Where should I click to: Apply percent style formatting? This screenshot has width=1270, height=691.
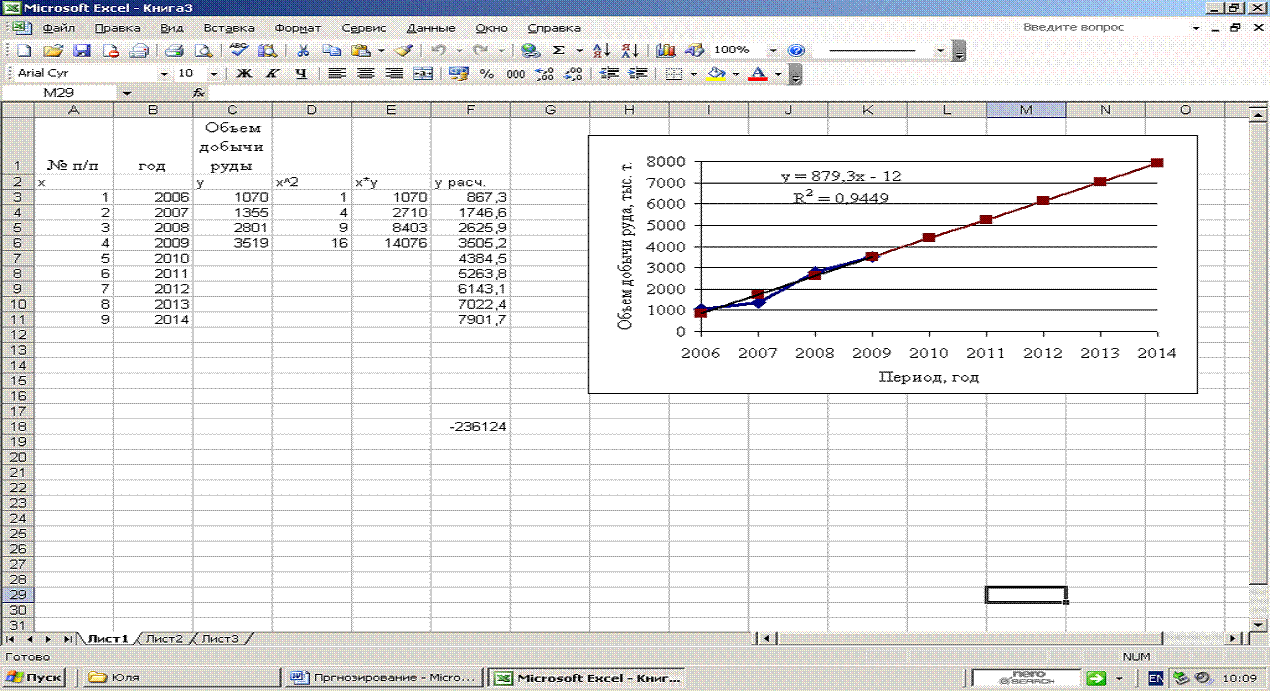pos(487,74)
